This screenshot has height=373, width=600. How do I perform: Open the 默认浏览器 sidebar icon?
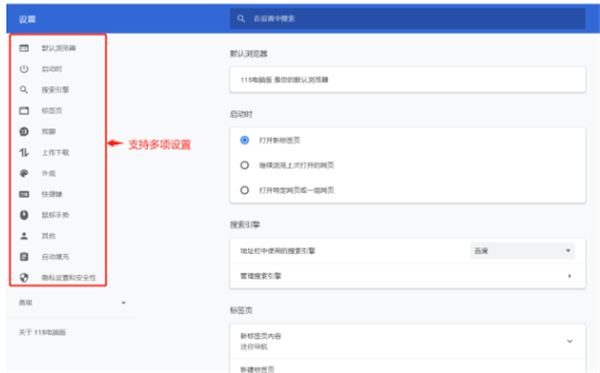click(x=24, y=48)
